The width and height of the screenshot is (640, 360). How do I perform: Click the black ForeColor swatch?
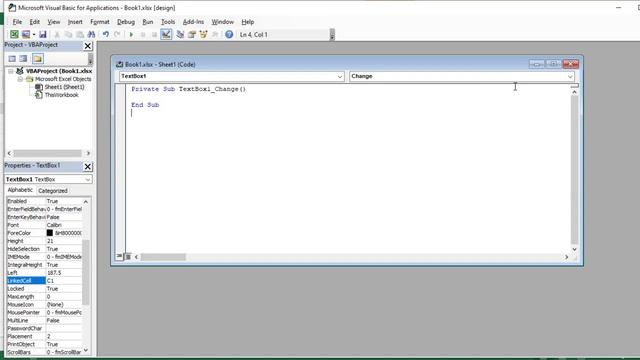point(49,233)
